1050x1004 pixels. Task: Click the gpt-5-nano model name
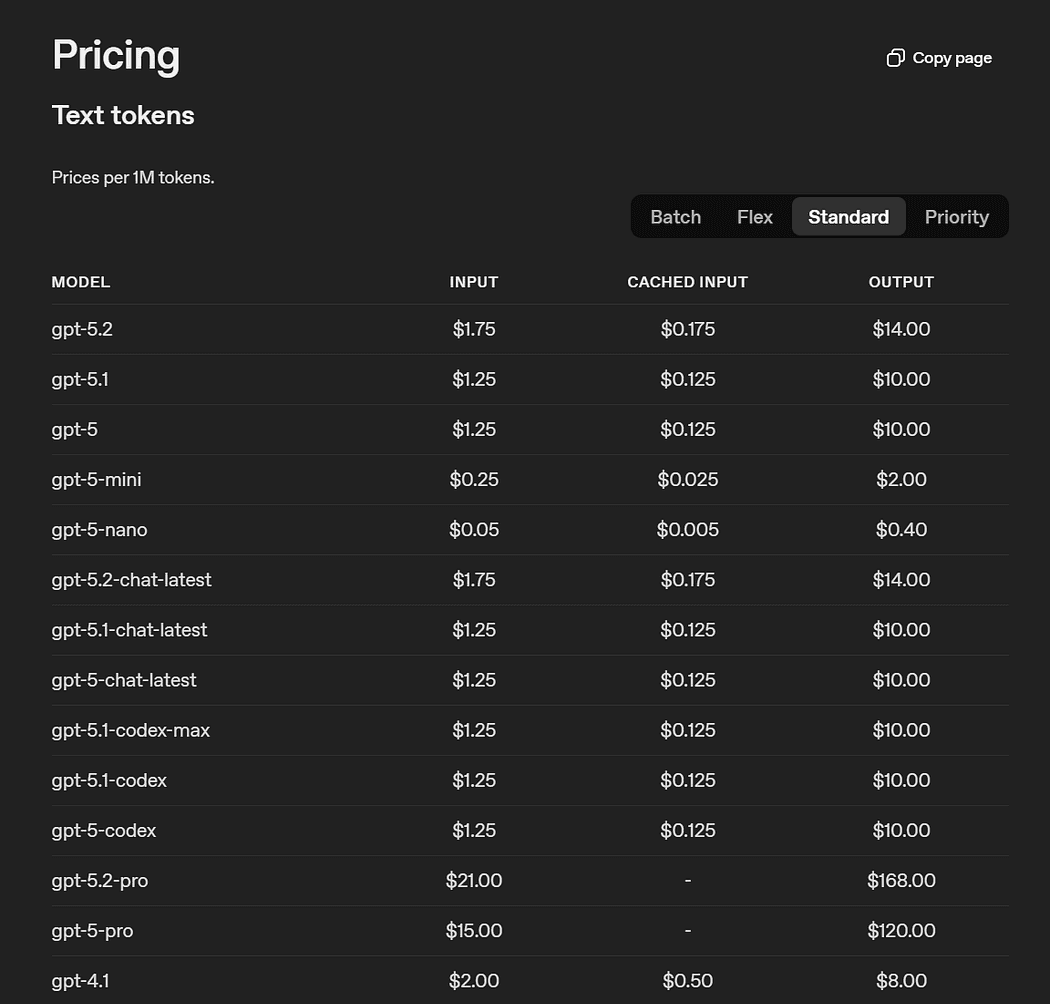pos(99,530)
